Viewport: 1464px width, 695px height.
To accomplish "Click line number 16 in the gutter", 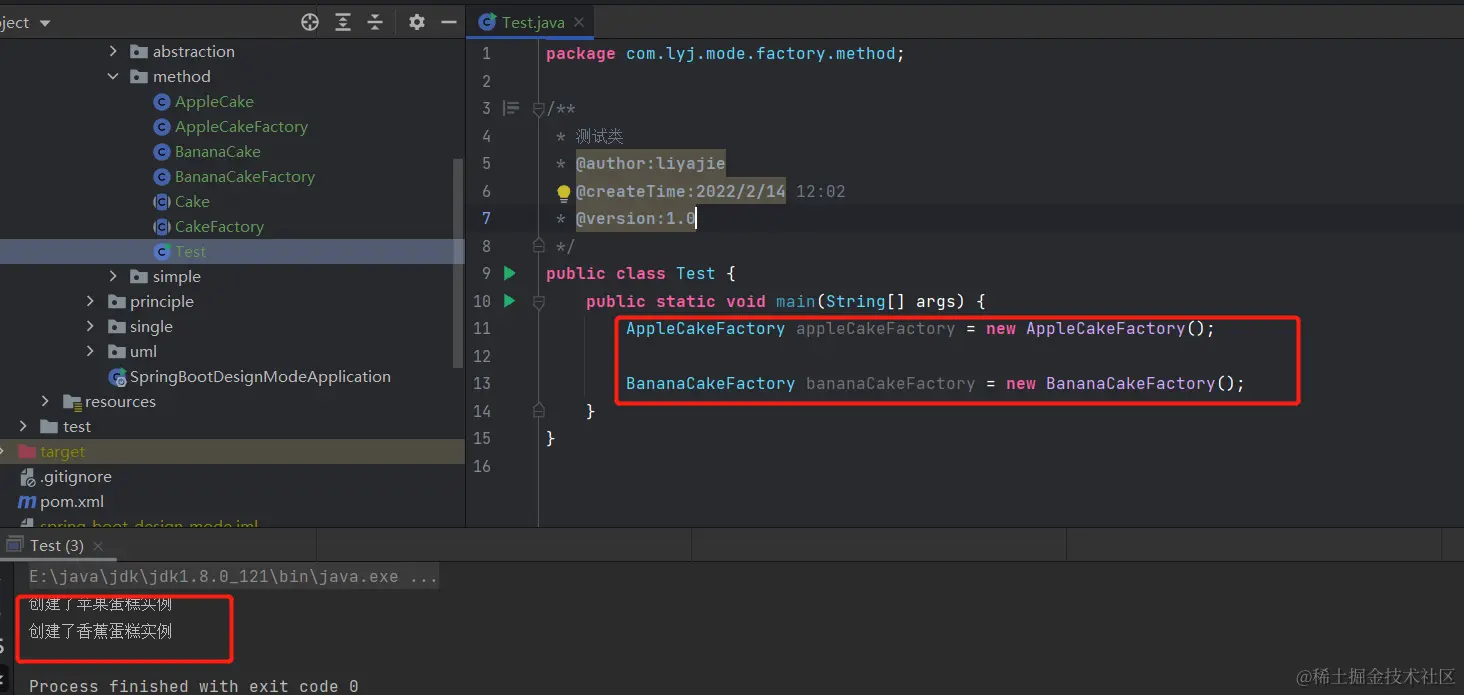I will click(482, 466).
